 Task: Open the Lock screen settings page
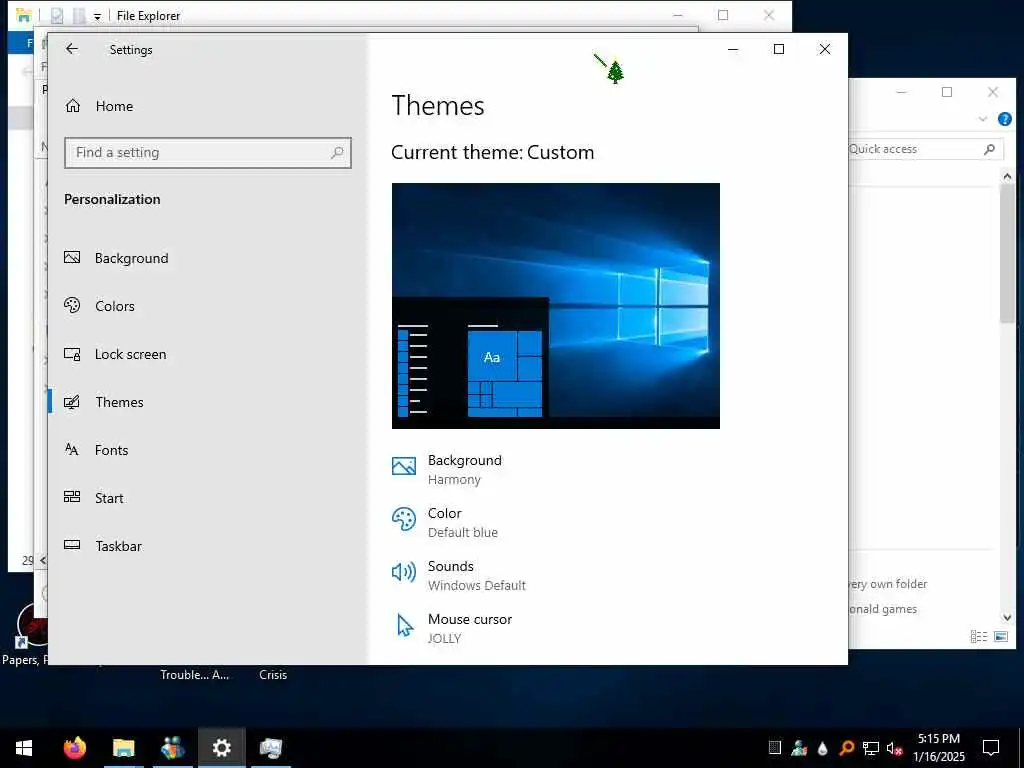point(131,354)
